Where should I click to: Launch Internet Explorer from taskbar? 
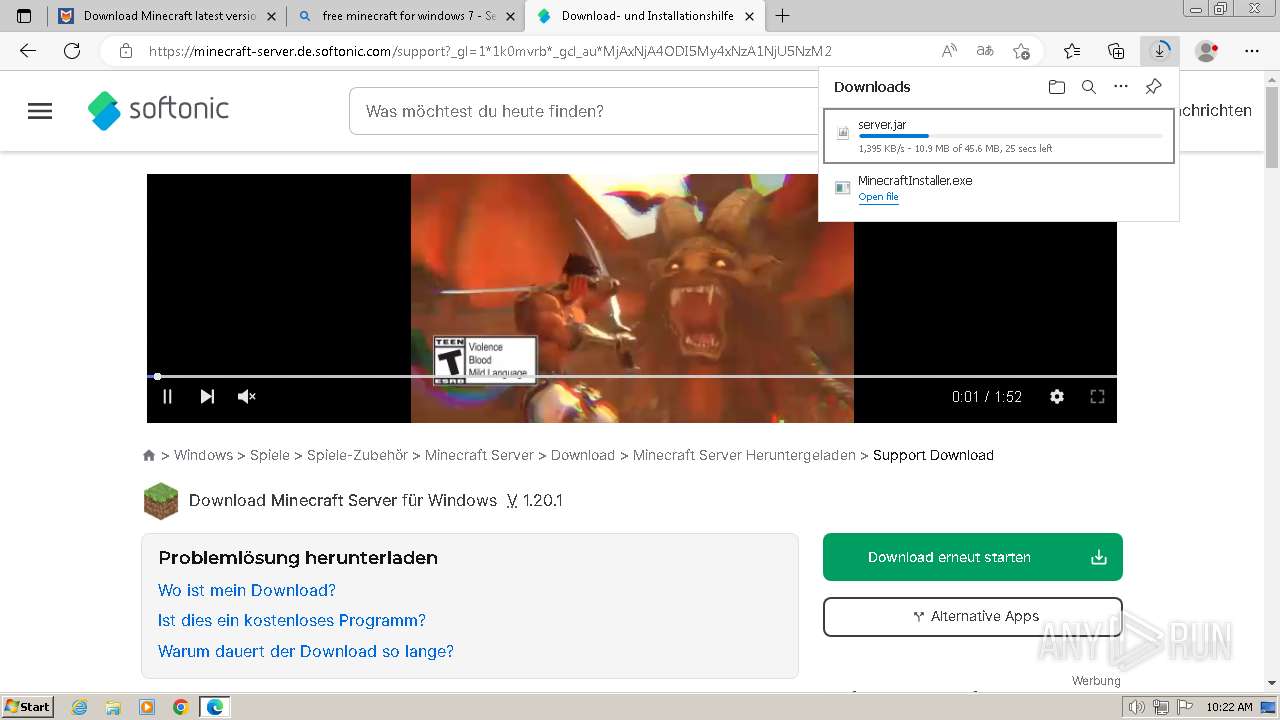80,707
